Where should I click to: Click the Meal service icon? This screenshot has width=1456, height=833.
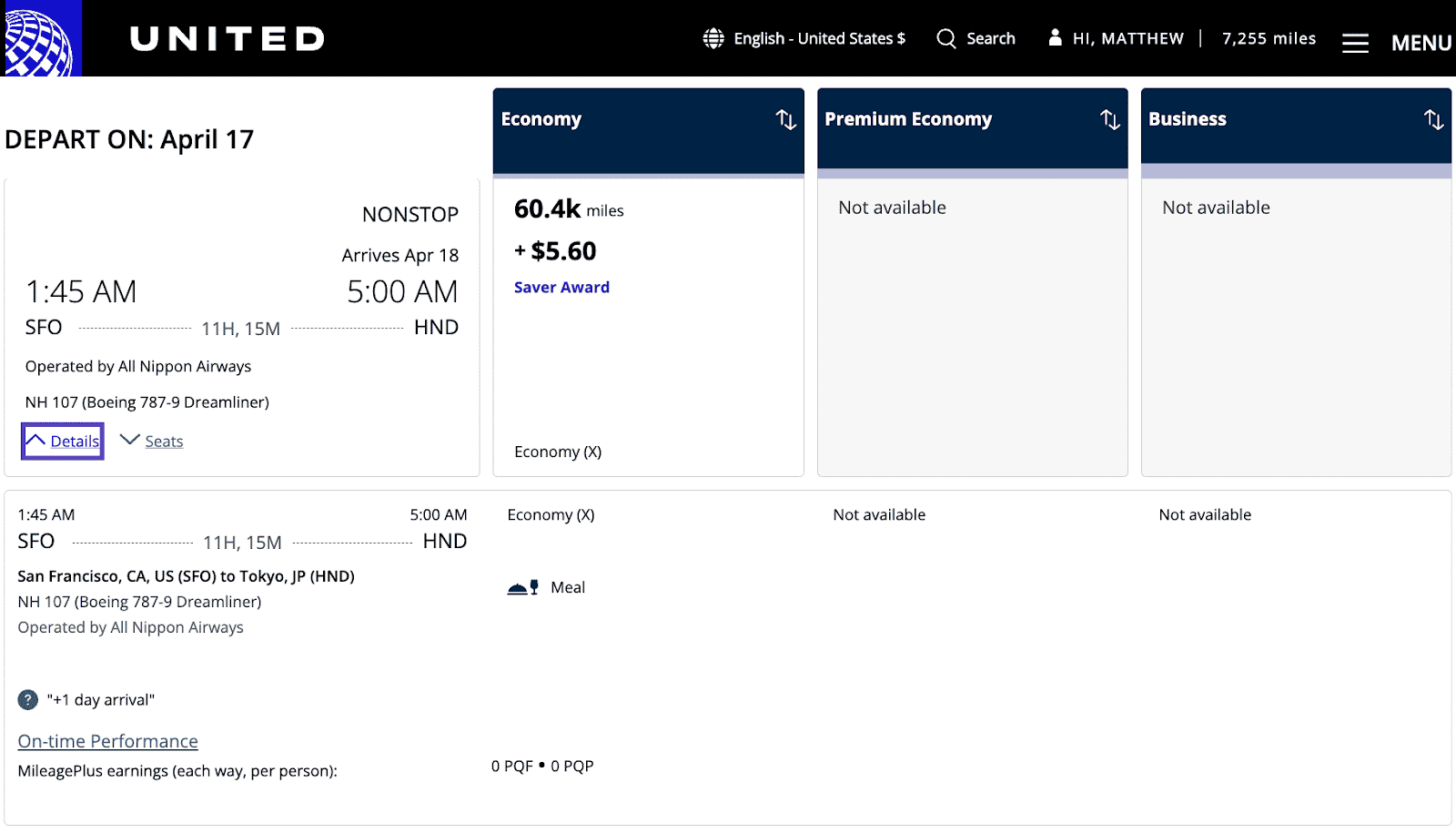(523, 587)
